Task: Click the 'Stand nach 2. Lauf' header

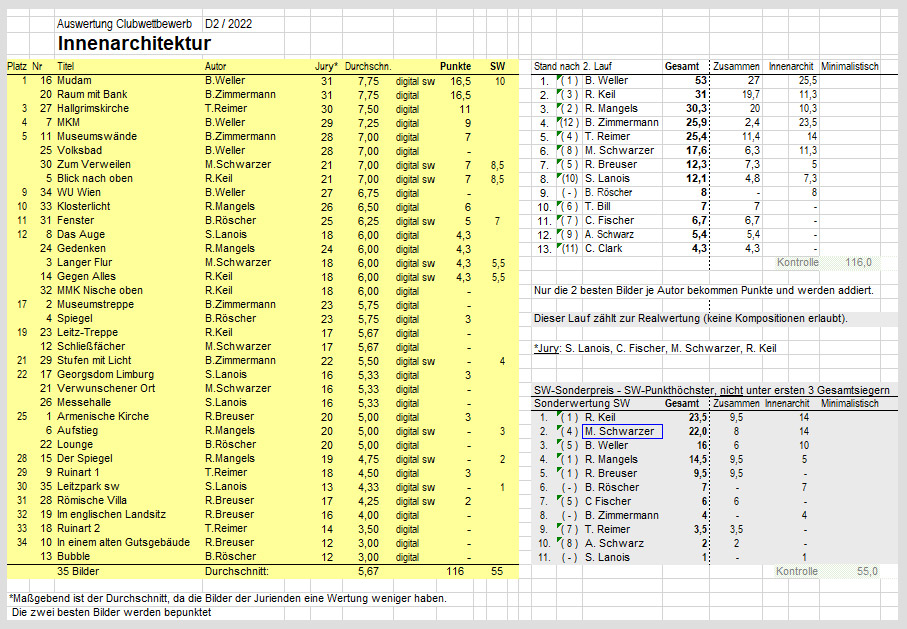Action: pos(573,67)
